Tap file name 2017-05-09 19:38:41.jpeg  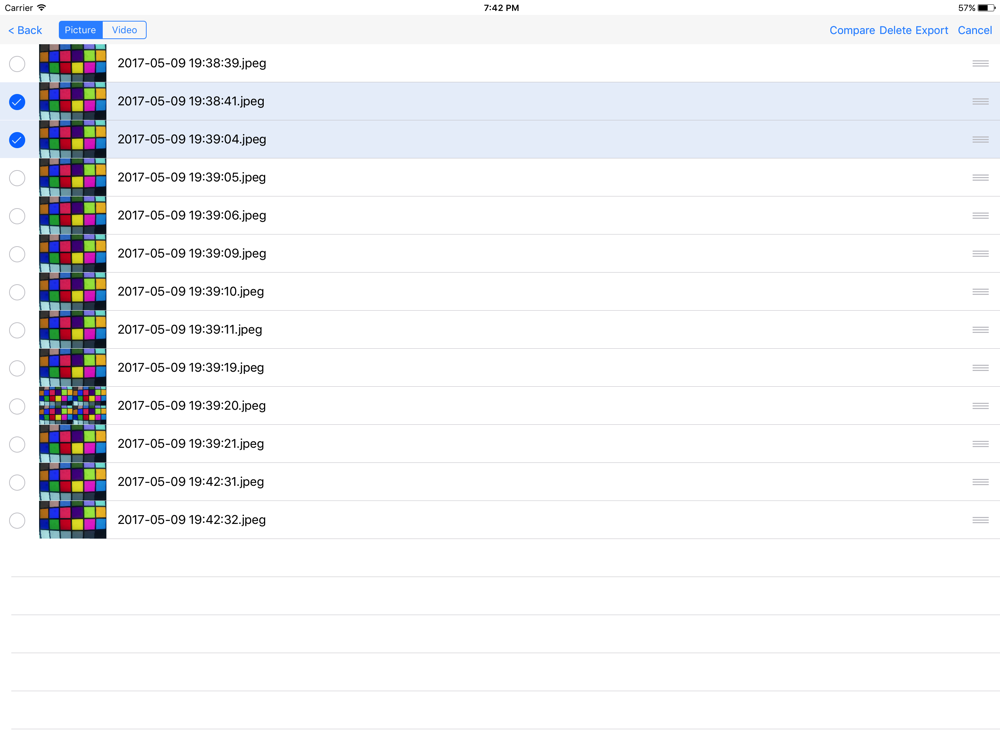pos(191,101)
